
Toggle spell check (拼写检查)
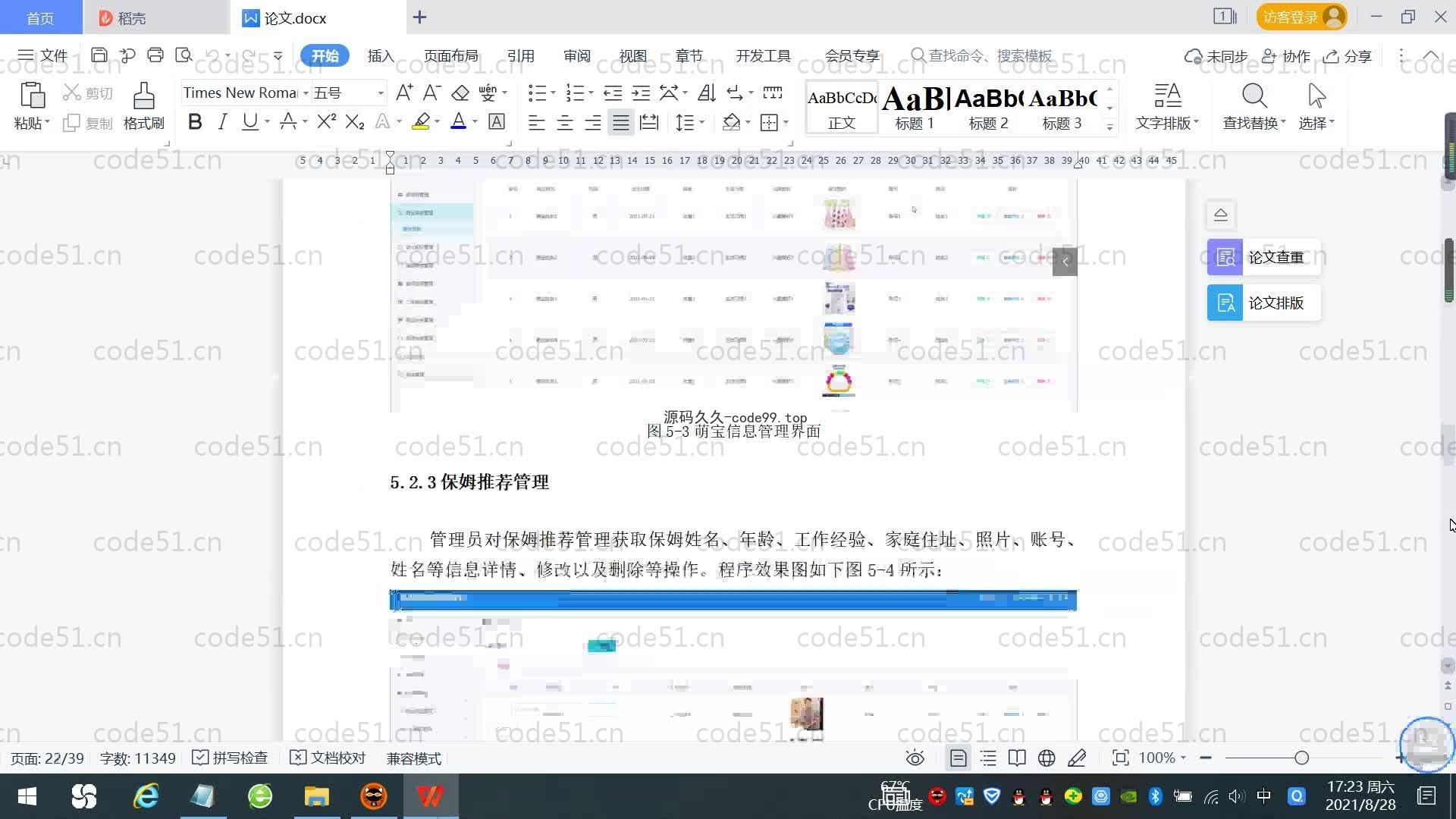[230, 758]
